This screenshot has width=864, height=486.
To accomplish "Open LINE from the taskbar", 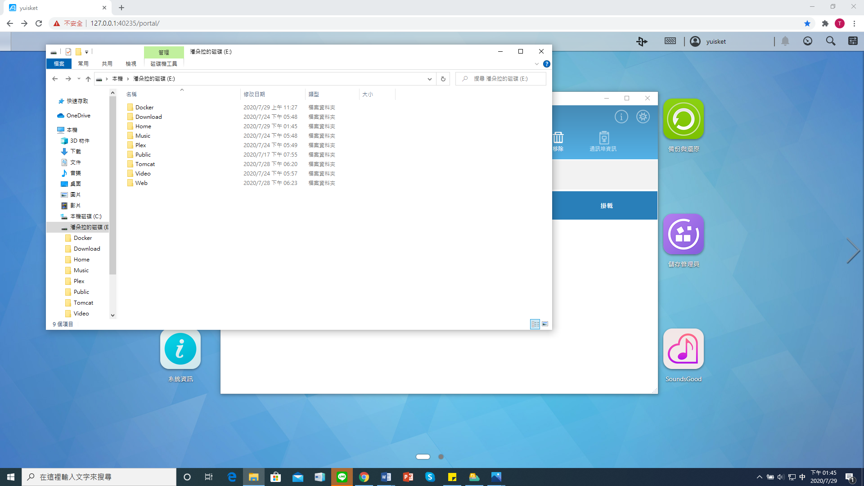I will click(x=342, y=477).
